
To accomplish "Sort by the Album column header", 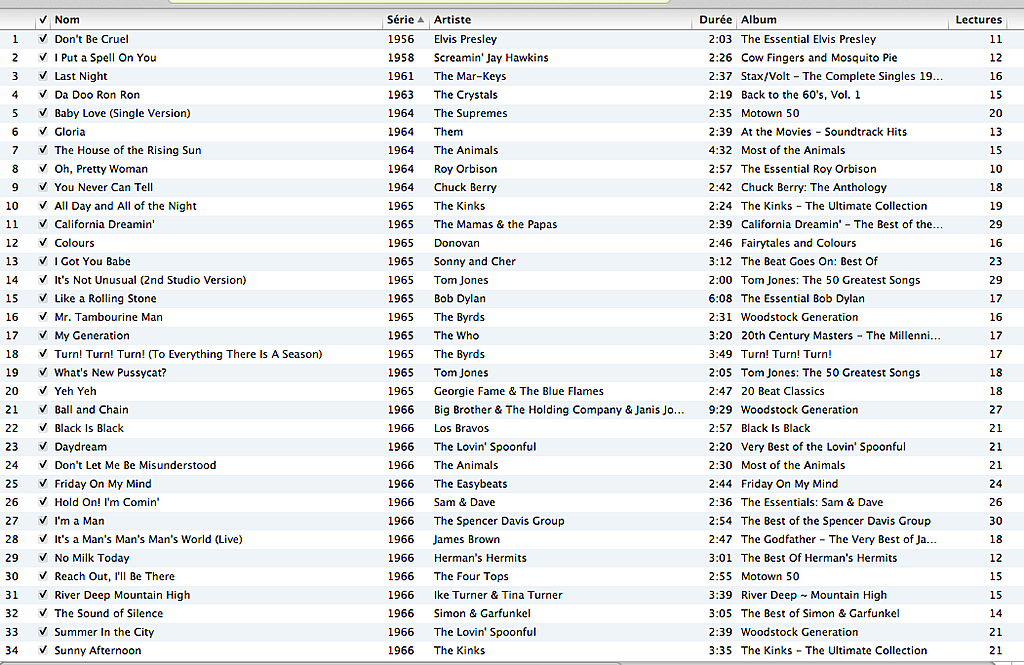I will (x=759, y=20).
